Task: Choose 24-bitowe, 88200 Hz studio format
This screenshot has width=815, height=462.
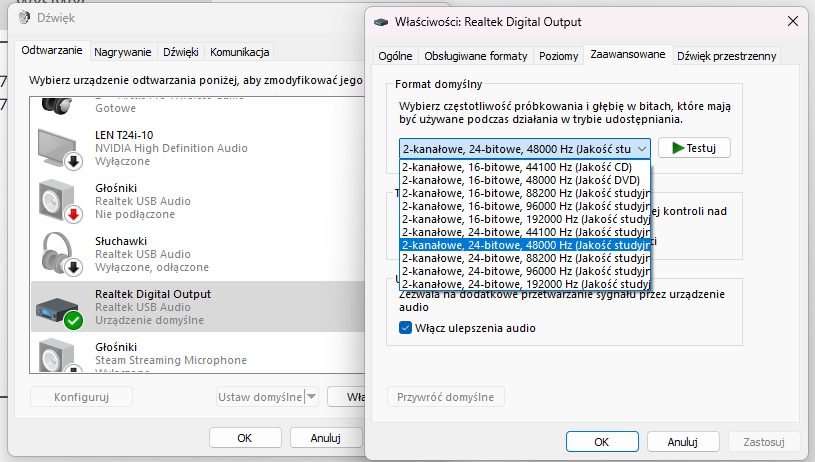Action: tap(525, 258)
